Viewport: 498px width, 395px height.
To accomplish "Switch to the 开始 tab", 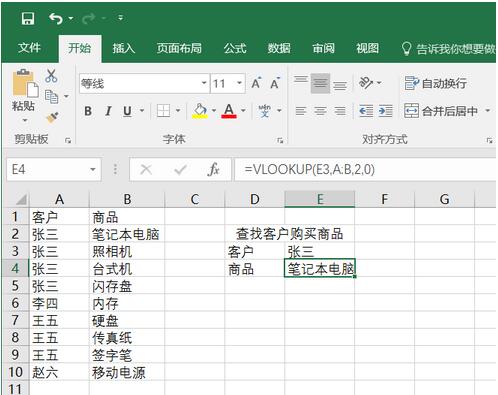I will click(x=79, y=48).
